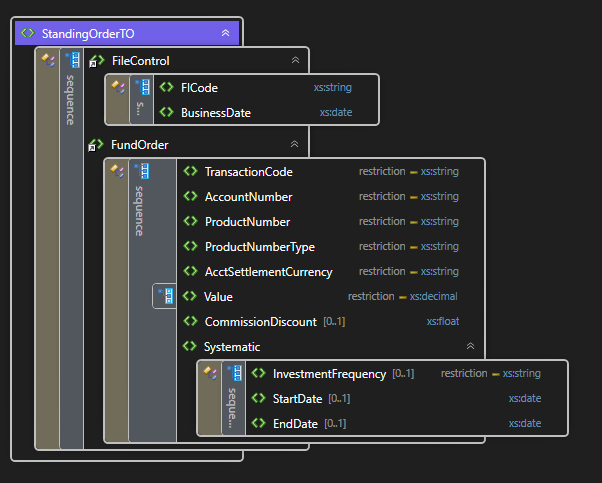
Task: Click the xs:decimal type of Value
Action: (x=433, y=297)
